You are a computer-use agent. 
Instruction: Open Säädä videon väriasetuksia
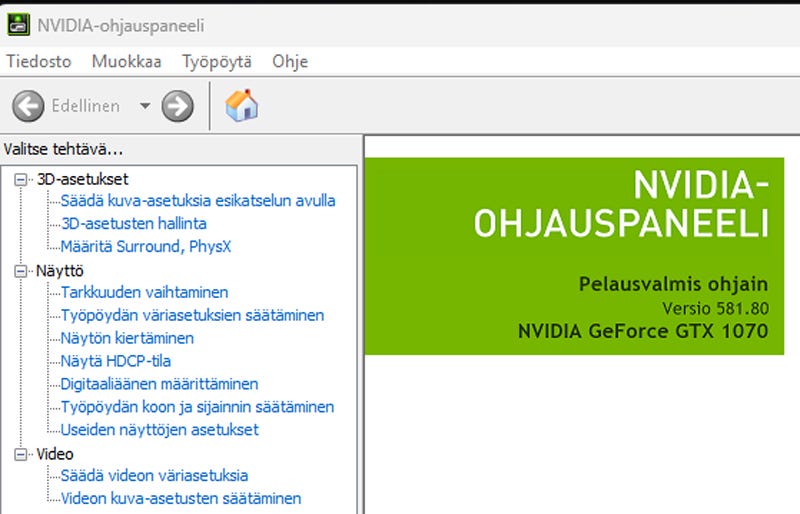[154, 476]
